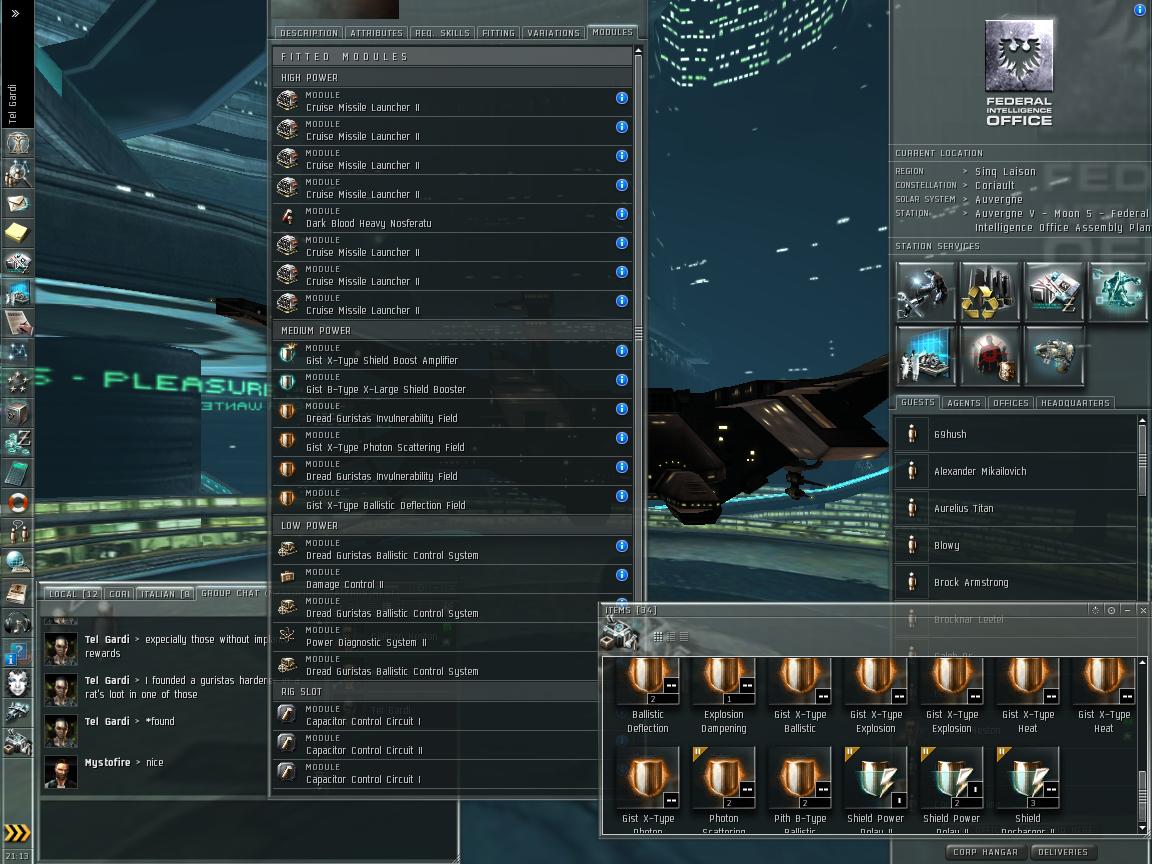Viewport: 1152px width, 864px height.
Task: Switch to the Local [12] chat tab
Action: coord(73,594)
